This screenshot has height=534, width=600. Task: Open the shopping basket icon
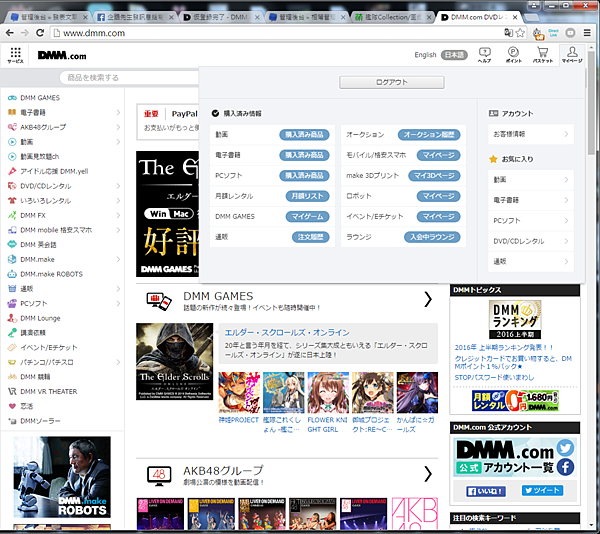[543, 55]
